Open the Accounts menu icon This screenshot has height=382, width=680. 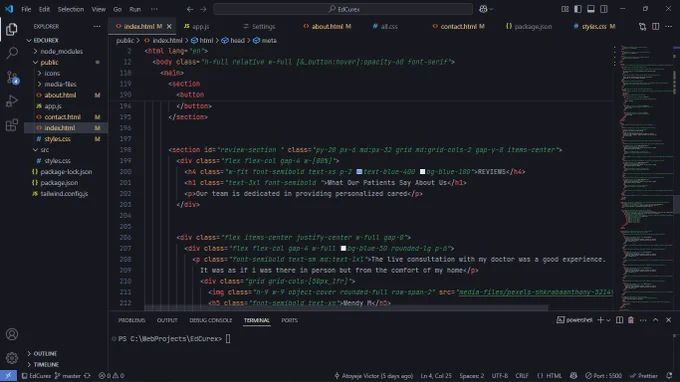(x=12, y=334)
